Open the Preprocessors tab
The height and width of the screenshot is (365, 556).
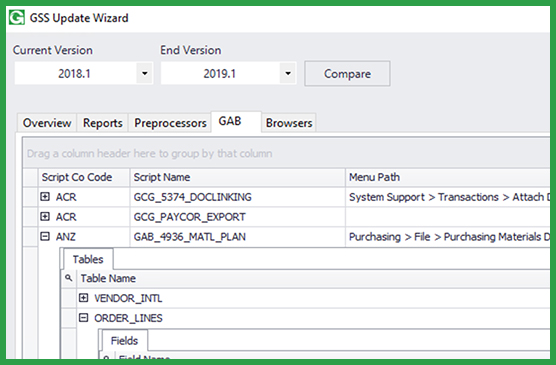pos(170,123)
